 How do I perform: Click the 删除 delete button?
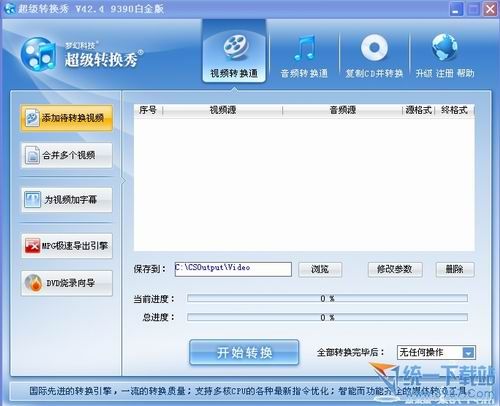(x=455, y=269)
